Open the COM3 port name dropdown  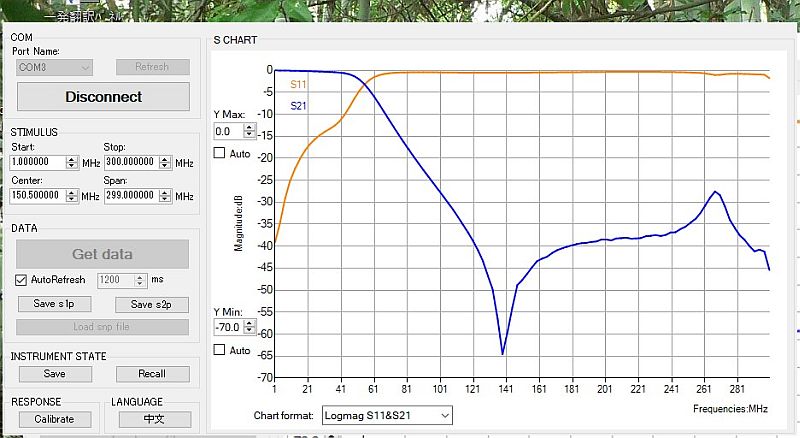(x=55, y=67)
